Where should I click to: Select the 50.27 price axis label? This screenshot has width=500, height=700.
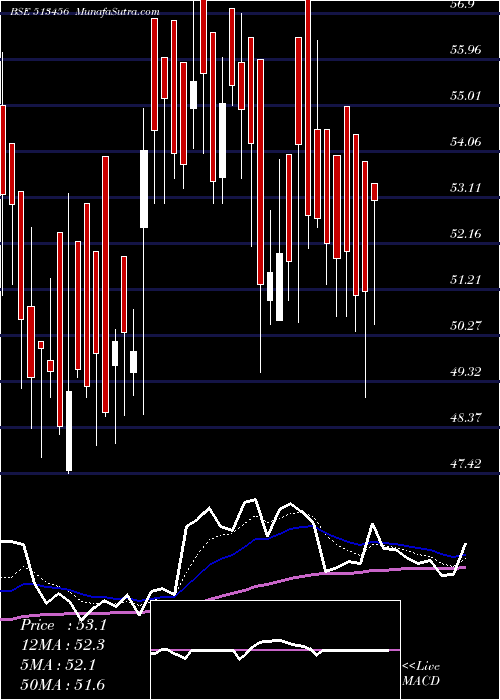tap(466, 326)
